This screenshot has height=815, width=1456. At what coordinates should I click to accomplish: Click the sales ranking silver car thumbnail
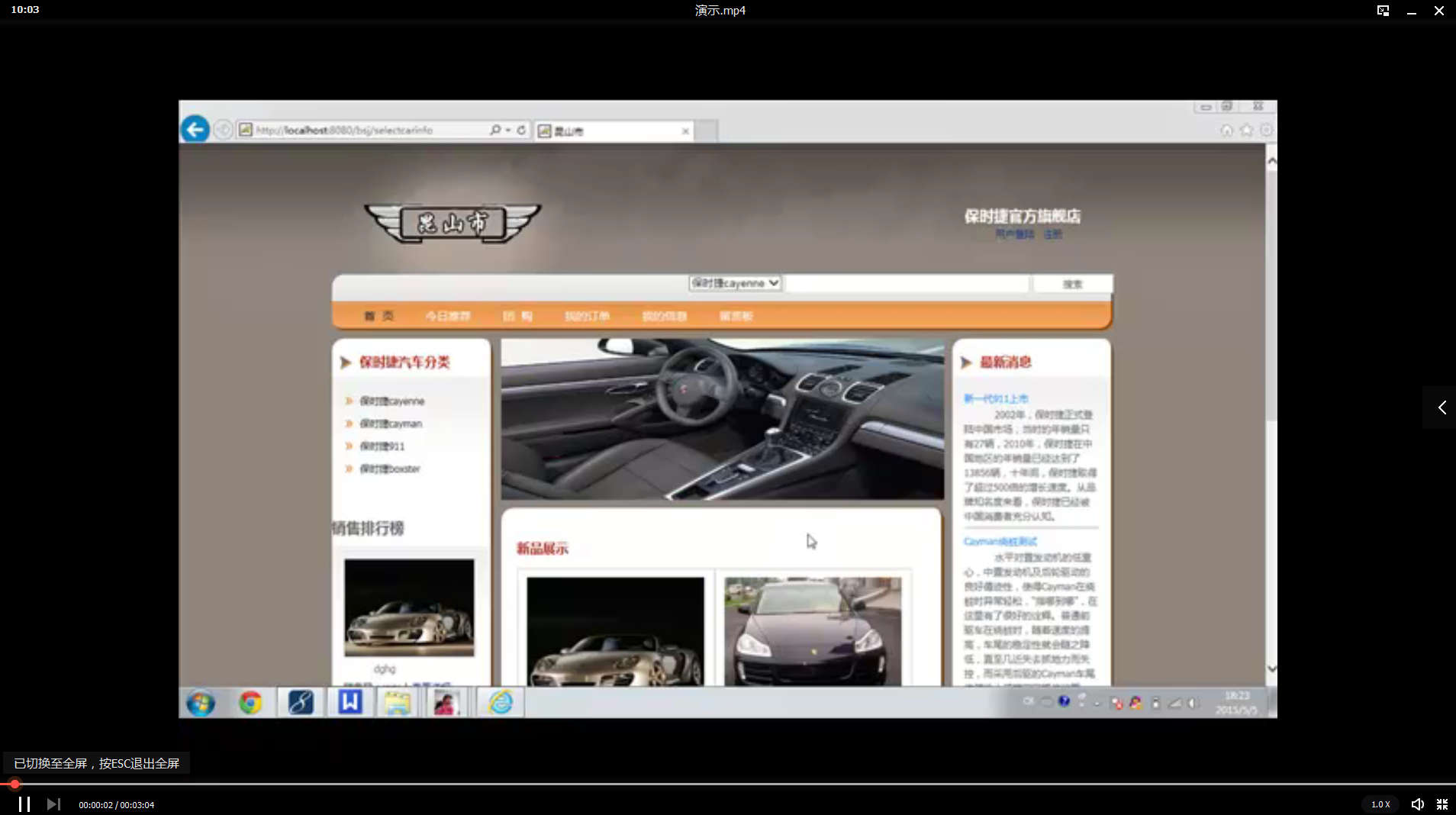coord(409,607)
